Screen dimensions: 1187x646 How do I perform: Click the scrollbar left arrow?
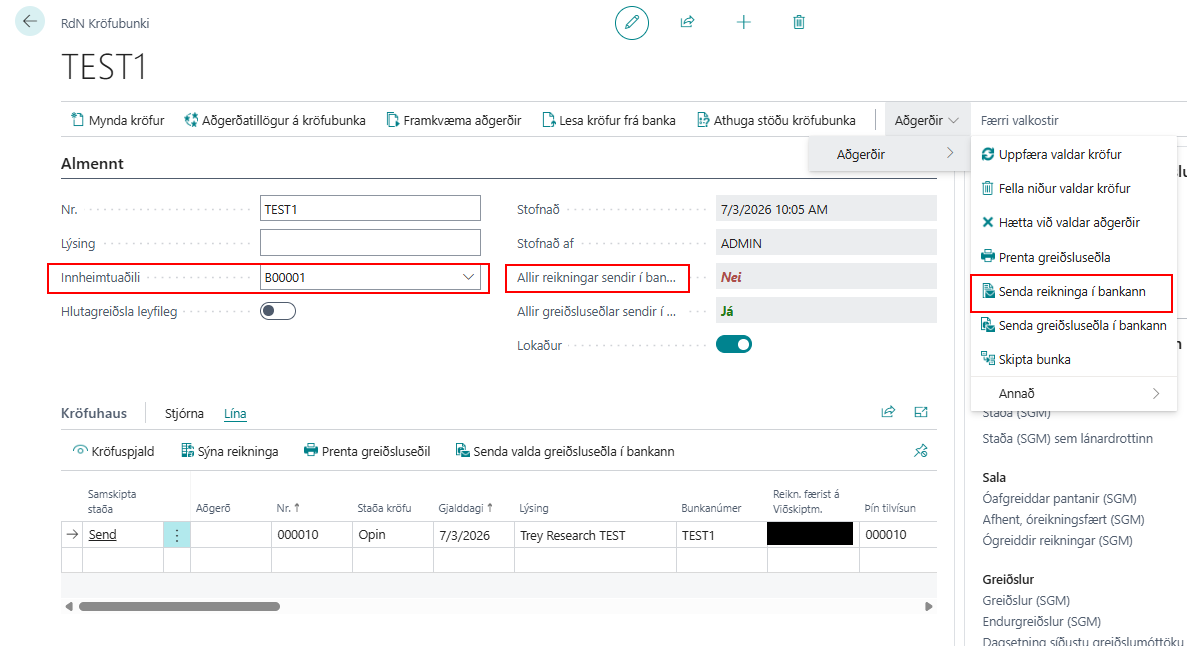pos(69,607)
